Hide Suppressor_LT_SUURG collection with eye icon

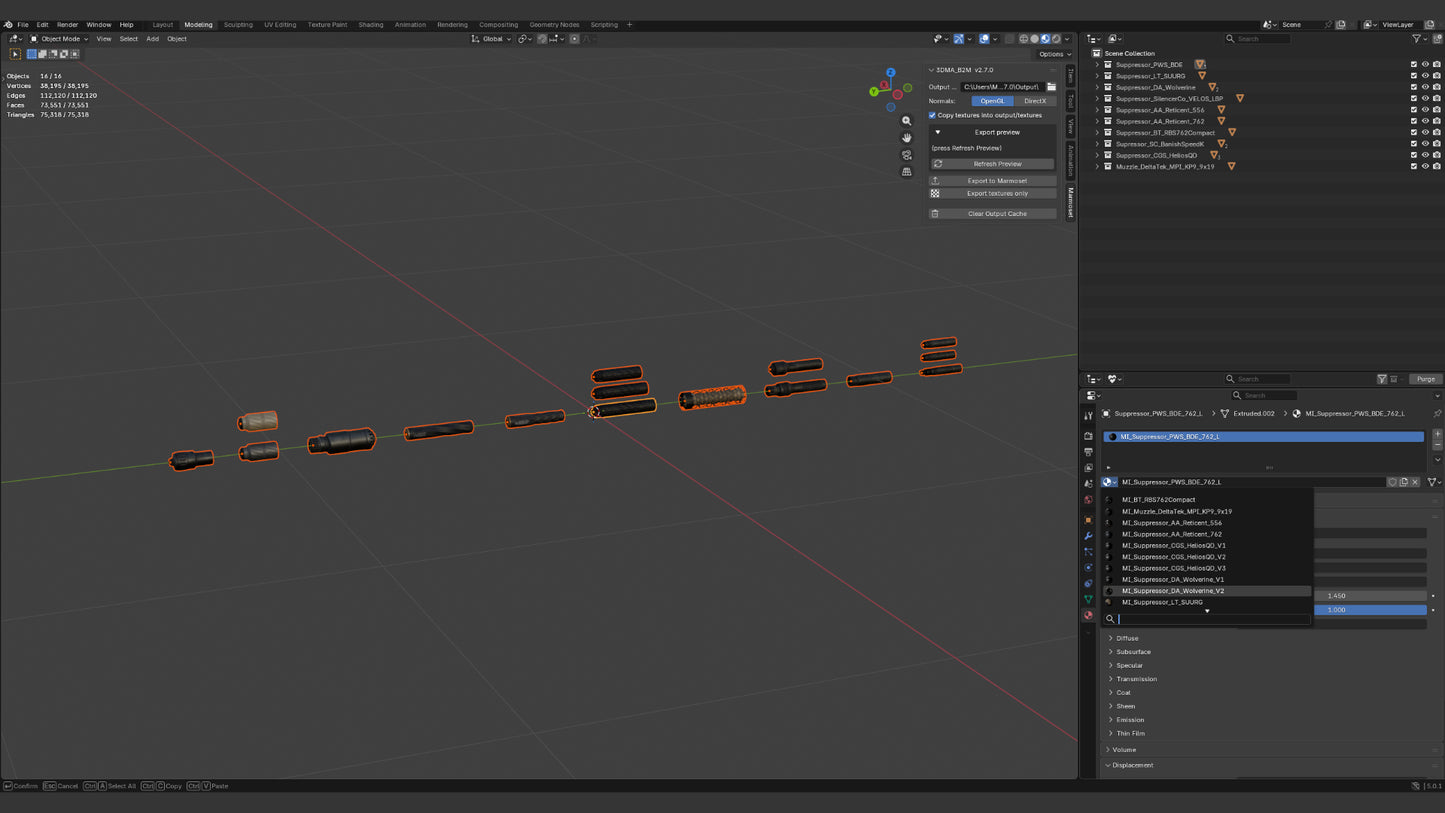point(1425,76)
